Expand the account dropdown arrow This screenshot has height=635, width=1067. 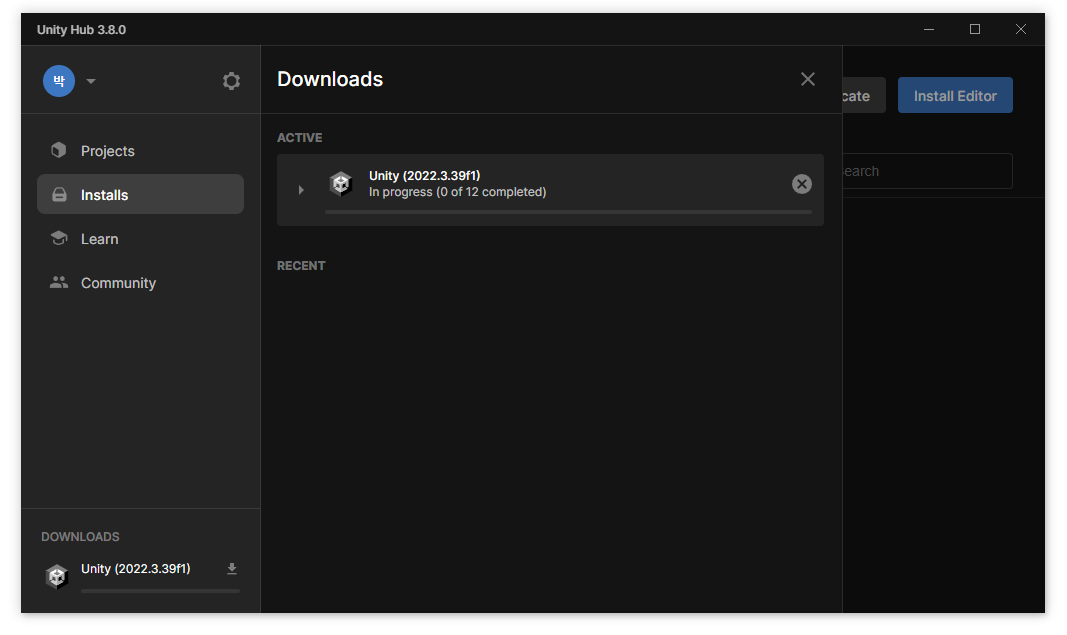point(91,81)
